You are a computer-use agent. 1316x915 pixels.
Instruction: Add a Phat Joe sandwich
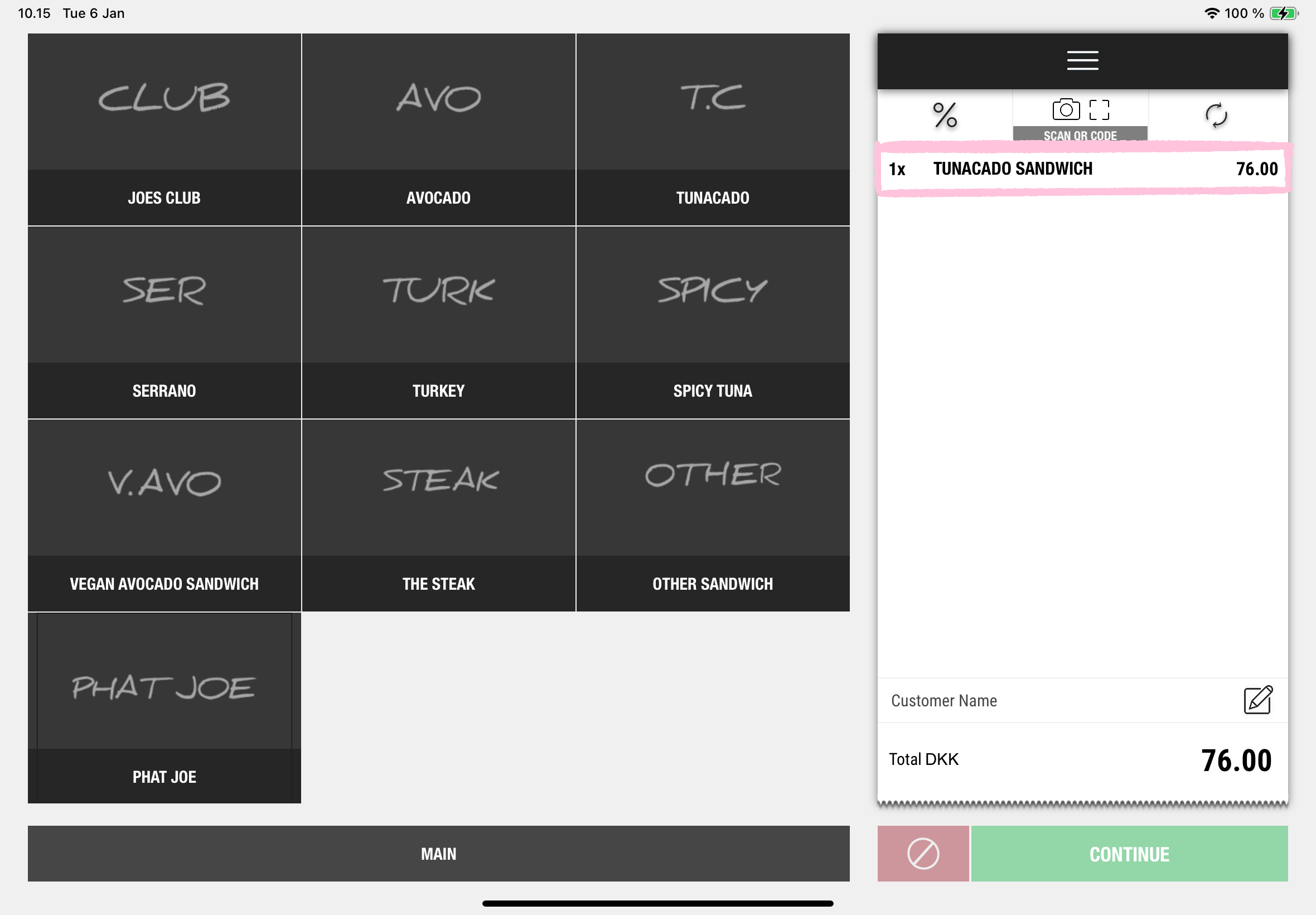164,707
